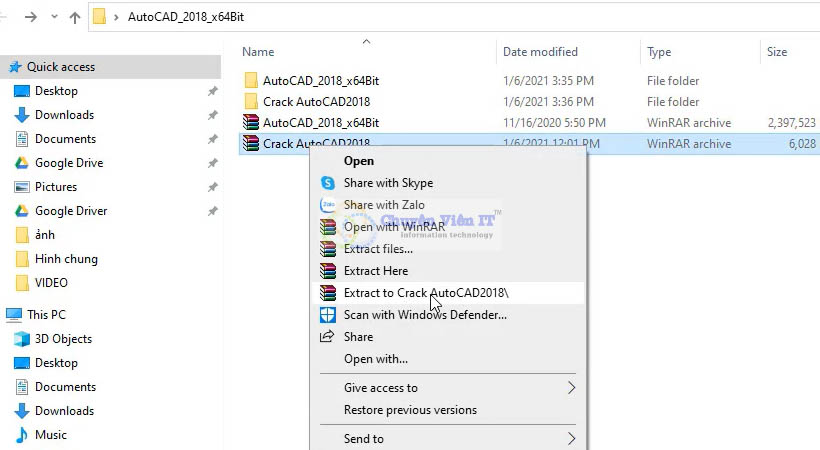Image resolution: width=820 pixels, height=450 pixels.
Task: Click the Forward navigation arrow
Action: [x=31, y=17]
